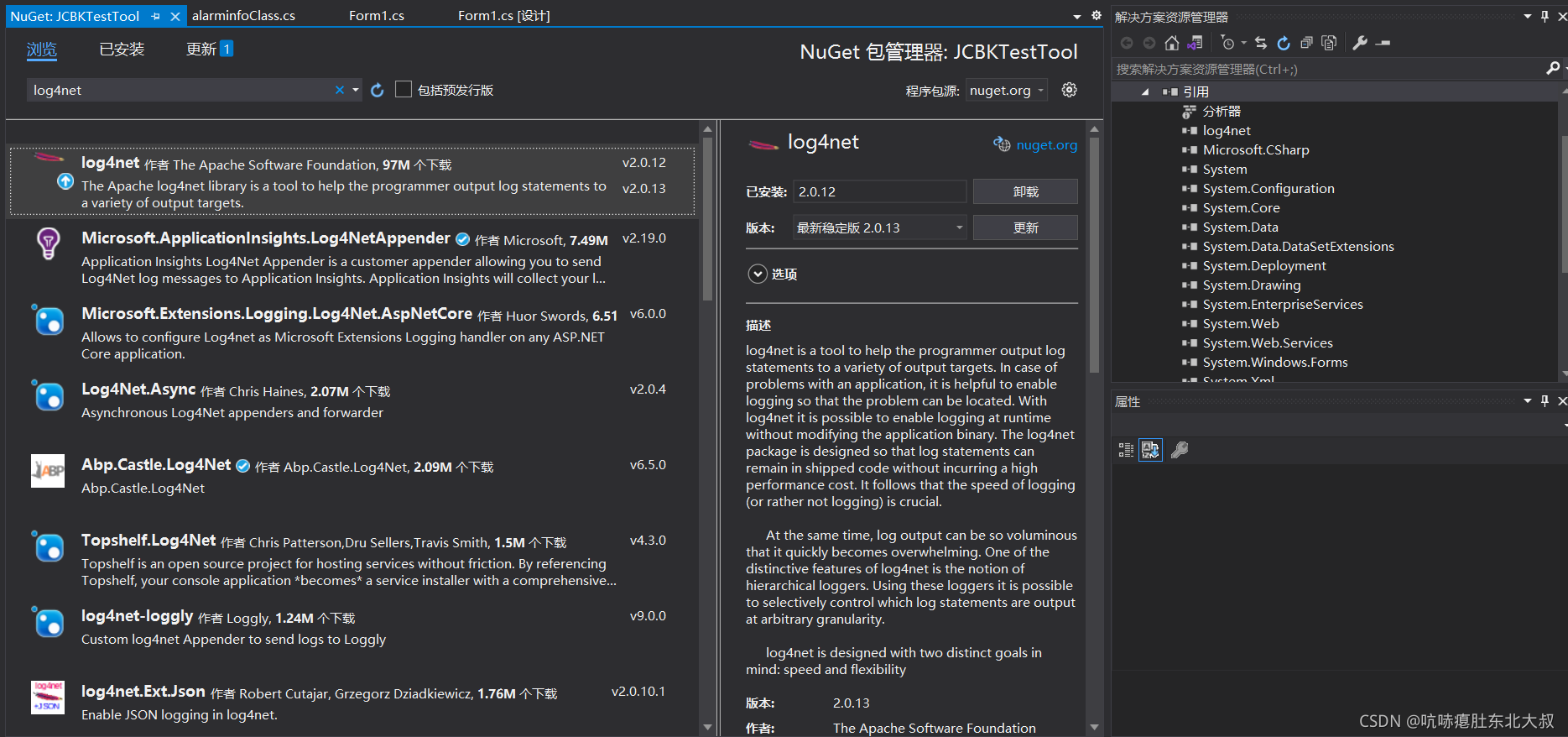Click the preview selected items icon
This screenshot has width=1568, height=737.
click(x=1383, y=43)
